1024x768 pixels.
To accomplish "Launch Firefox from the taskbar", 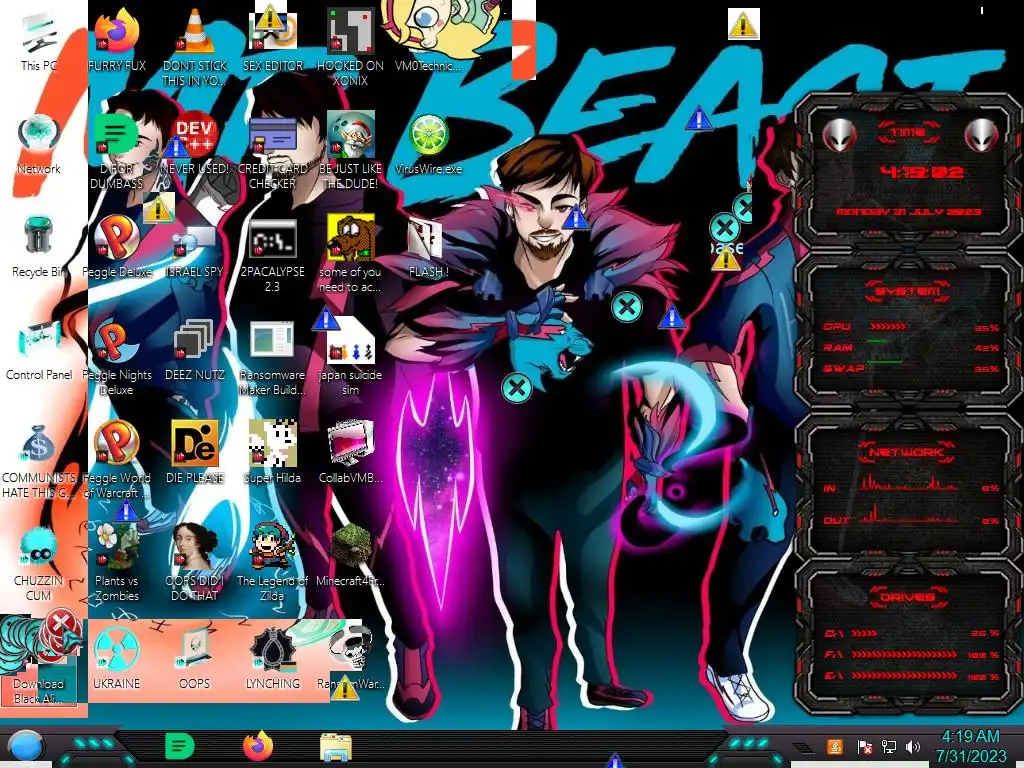I will pyautogui.click(x=258, y=746).
